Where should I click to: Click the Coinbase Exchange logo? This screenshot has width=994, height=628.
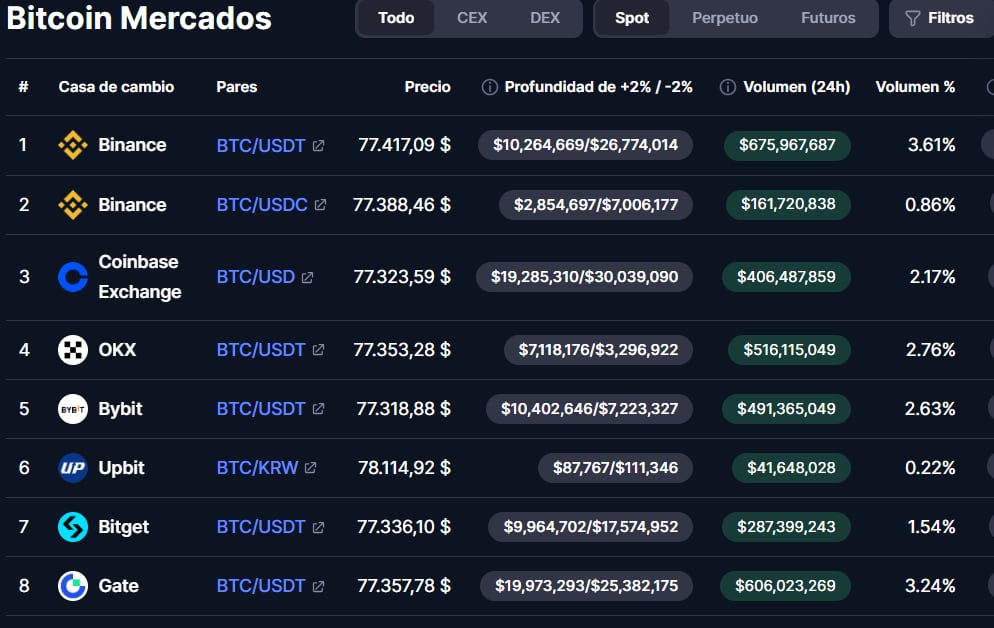73,277
